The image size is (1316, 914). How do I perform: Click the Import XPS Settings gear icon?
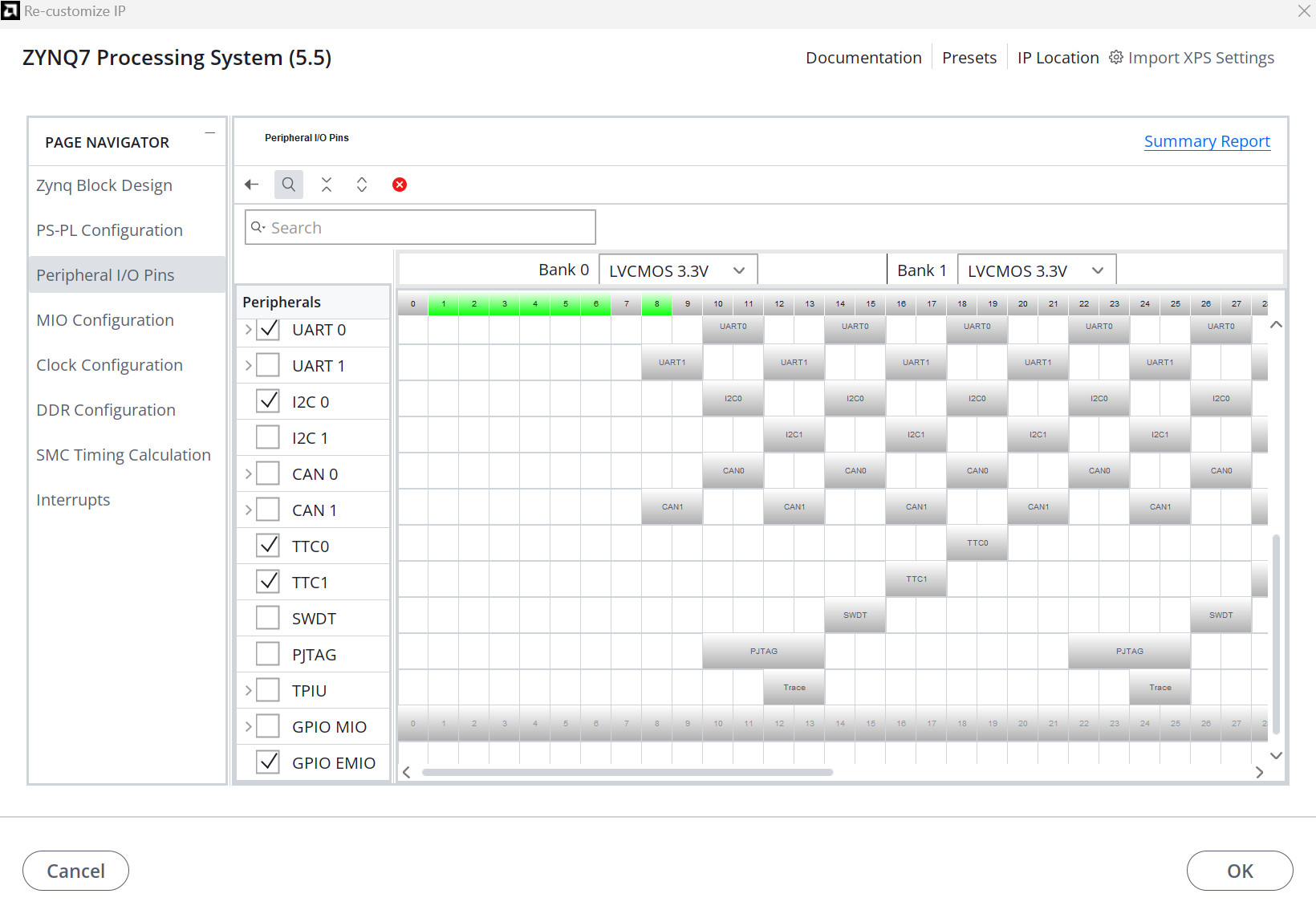click(x=1116, y=57)
